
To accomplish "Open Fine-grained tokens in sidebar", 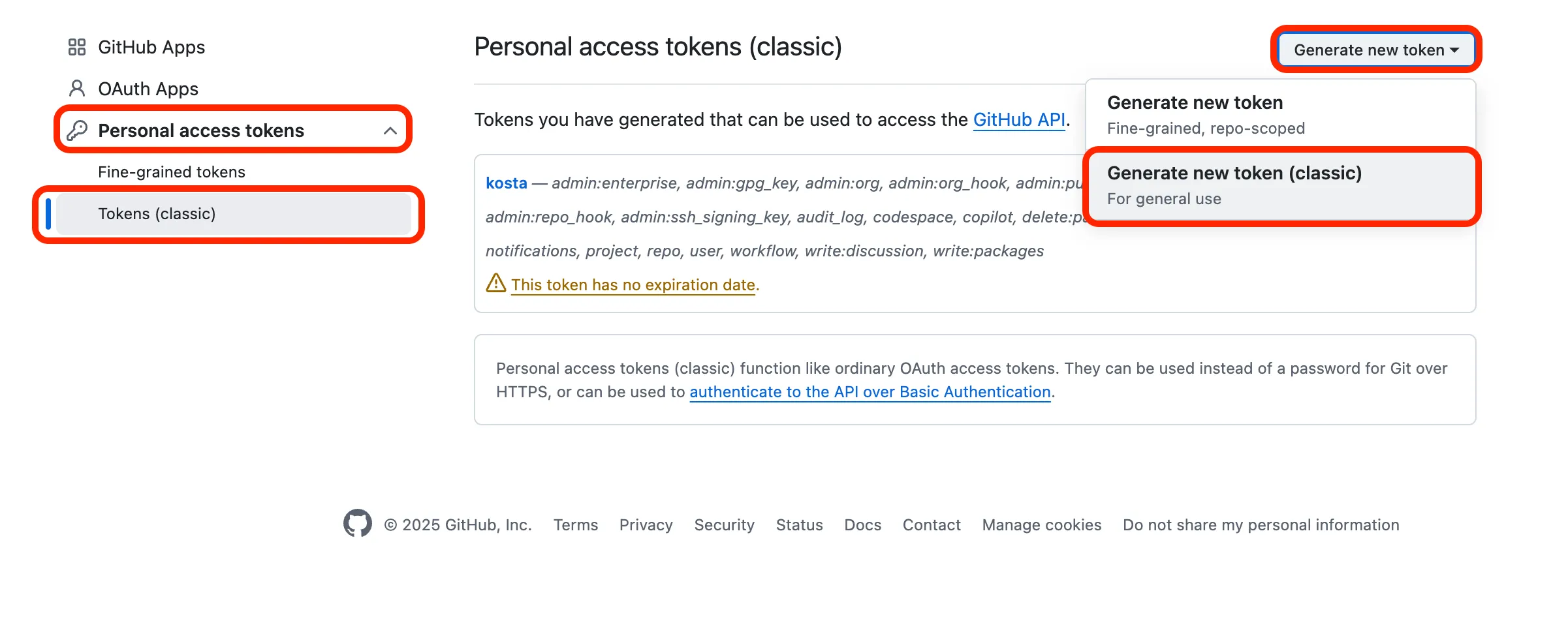I will [172, 172].
